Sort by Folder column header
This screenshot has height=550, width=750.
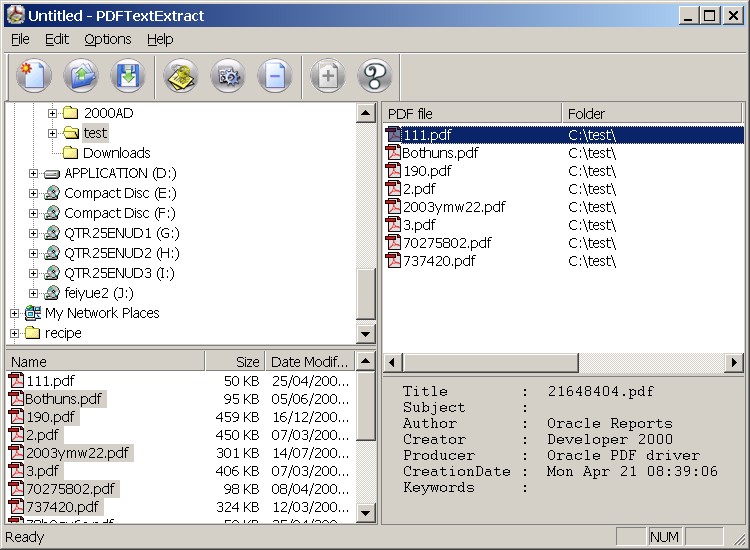(x=651, y=114)
